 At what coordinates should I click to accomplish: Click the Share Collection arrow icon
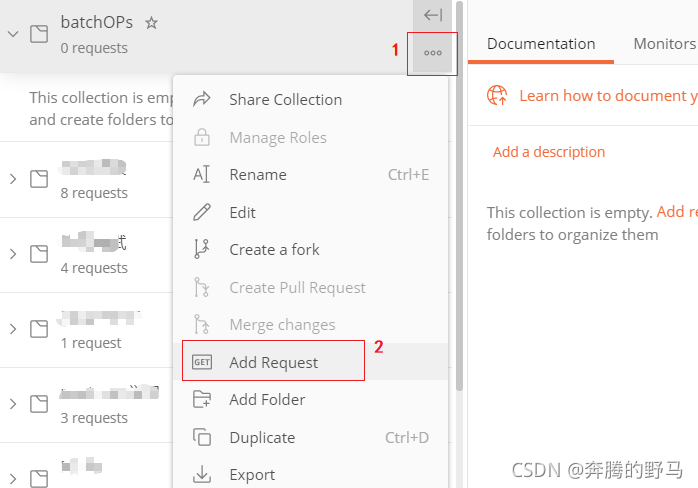pos(202,99)
